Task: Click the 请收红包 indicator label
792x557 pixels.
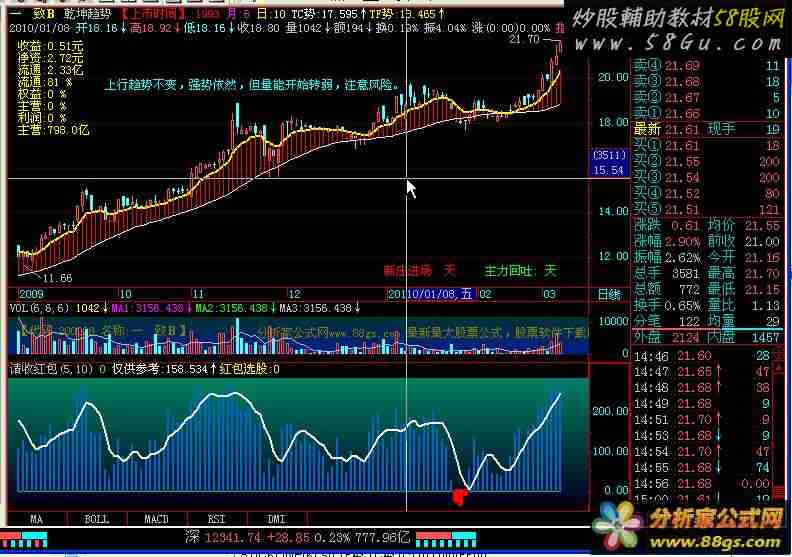Action: click(x=36, y=369)
